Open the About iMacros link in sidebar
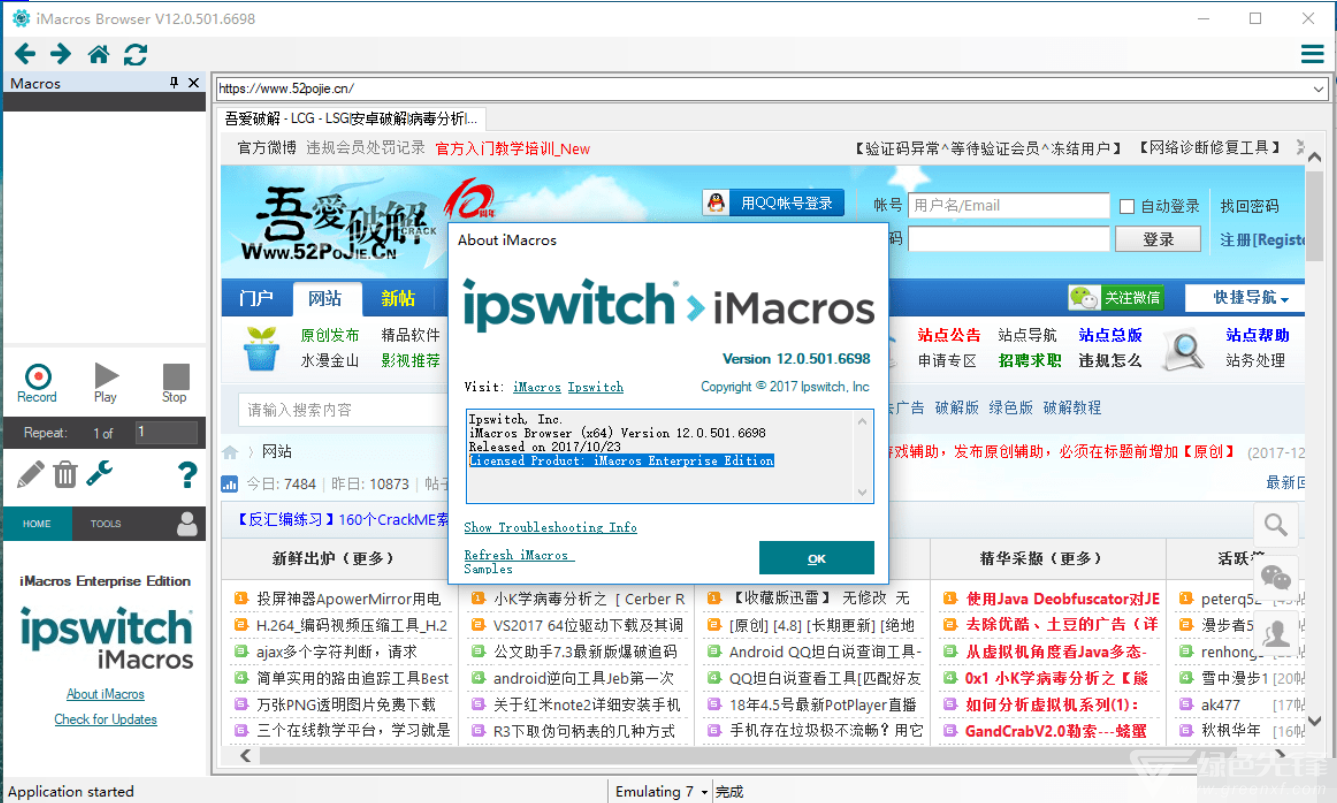The width and height of the screenshot is (1337, 803). [105, 694]
